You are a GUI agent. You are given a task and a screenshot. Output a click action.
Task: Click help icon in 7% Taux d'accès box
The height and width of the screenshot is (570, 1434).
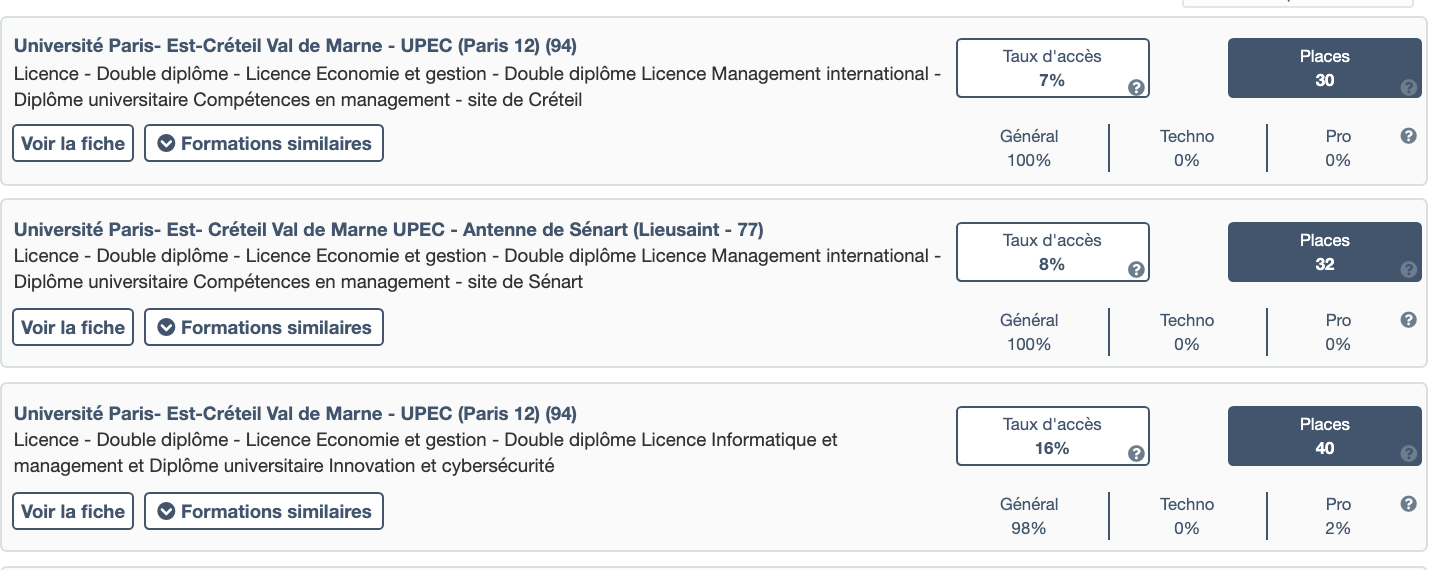pos(1136,87)
